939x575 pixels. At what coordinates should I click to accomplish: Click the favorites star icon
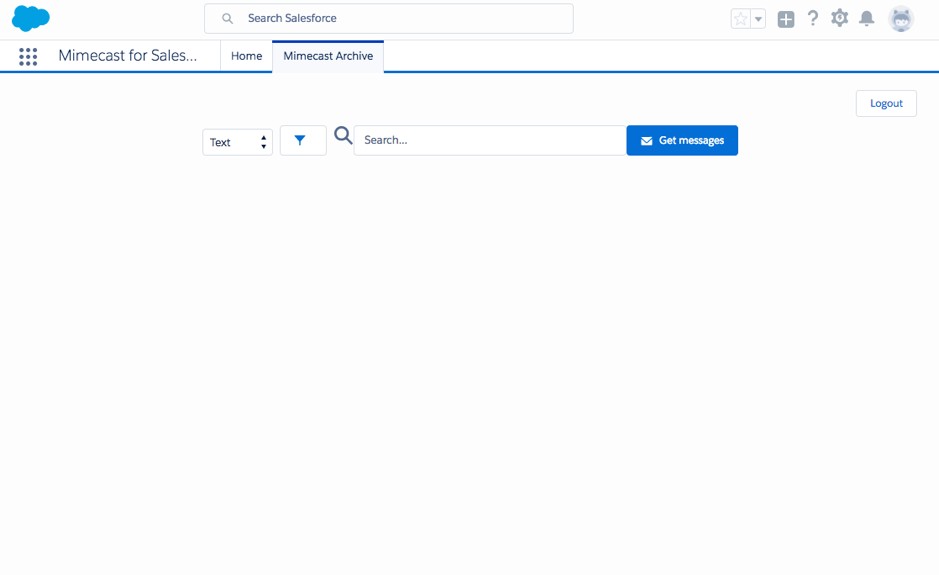(741, 19)
